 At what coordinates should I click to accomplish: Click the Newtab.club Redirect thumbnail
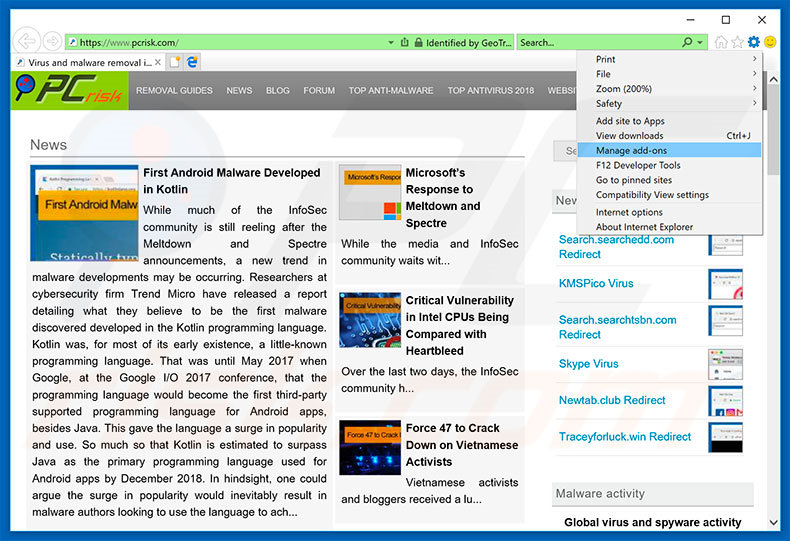[x=726, y=401]
